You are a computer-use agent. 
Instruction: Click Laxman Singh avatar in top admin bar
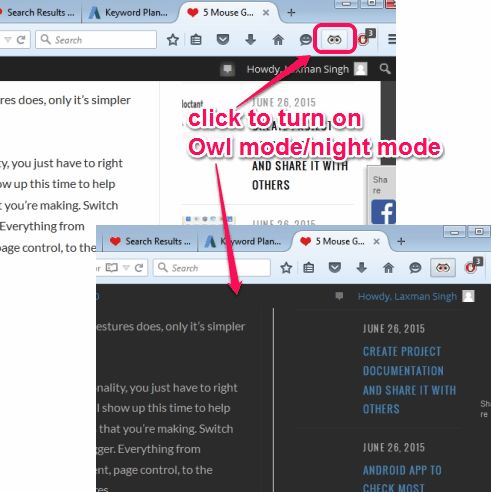click(361, 69)
